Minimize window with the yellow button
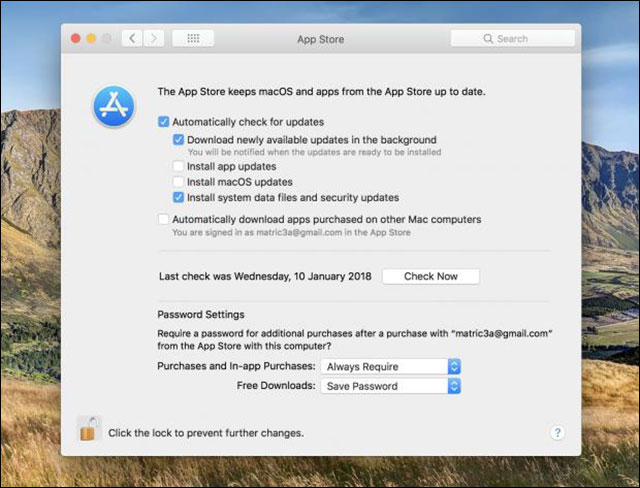Image resolution: width=640 pixels, height=488 pixels. (91, 38)
